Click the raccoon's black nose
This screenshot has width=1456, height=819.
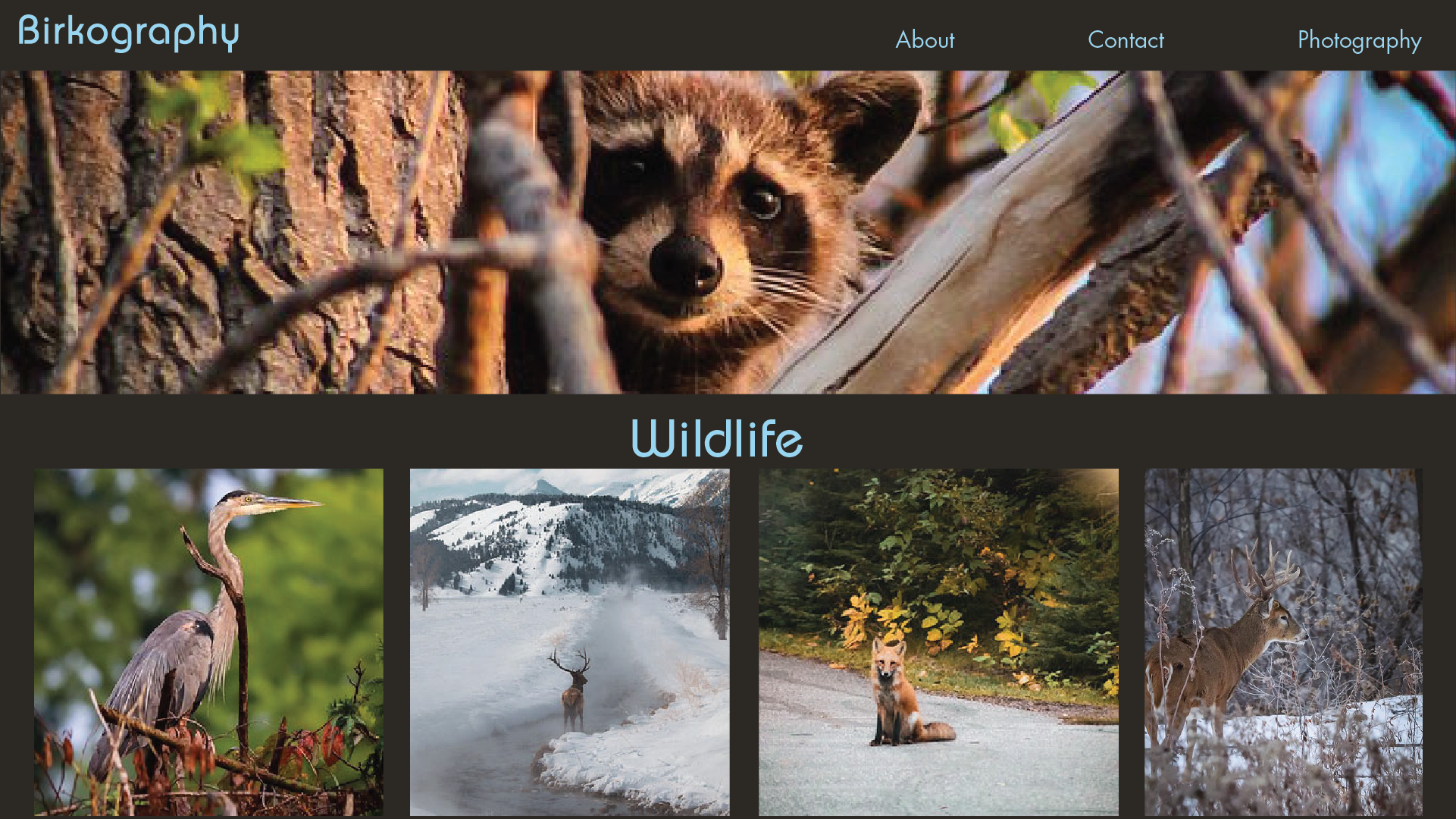click(685, 265)
